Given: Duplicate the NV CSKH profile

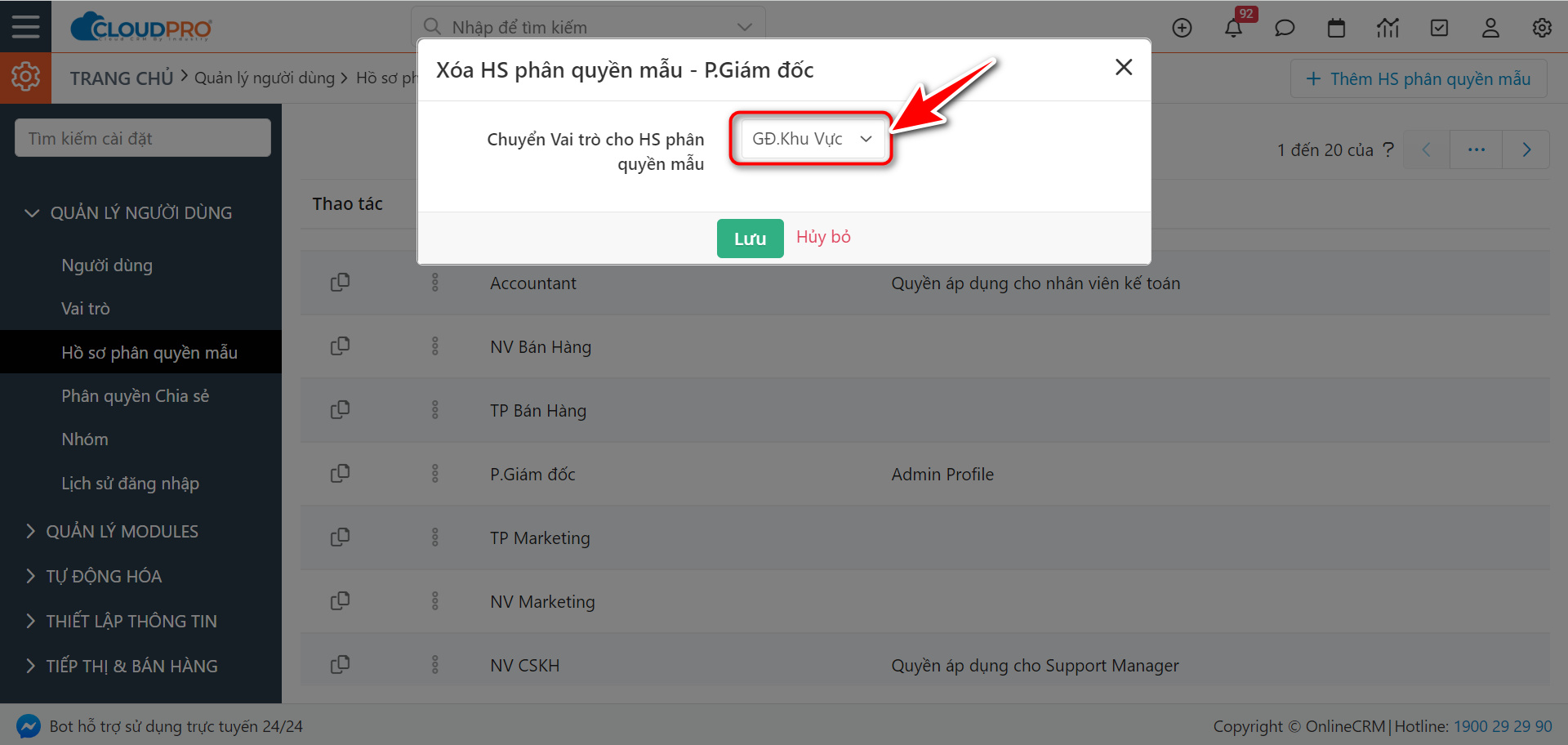Looking at the screenshot, I should click(x=340, y=665).
